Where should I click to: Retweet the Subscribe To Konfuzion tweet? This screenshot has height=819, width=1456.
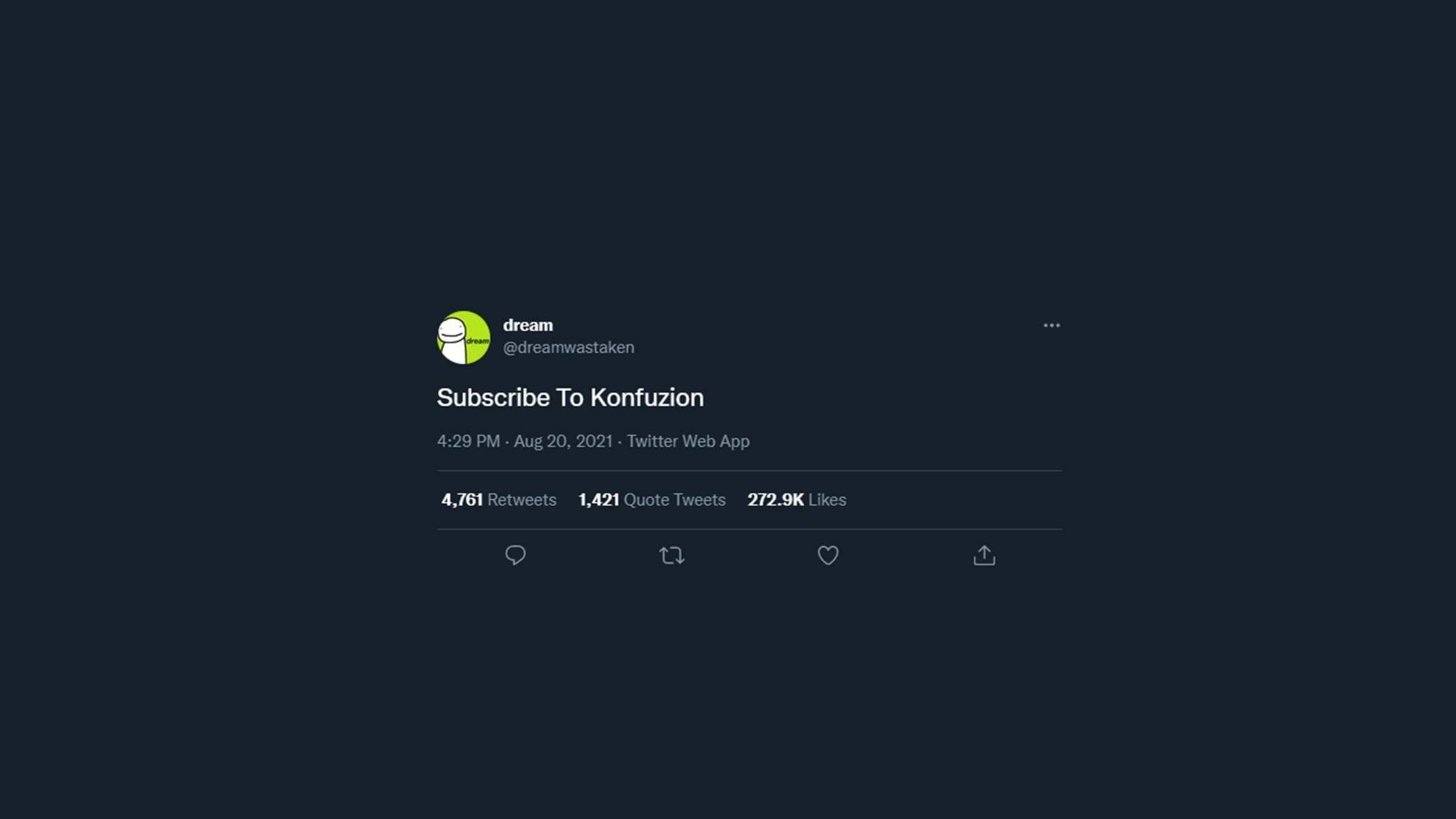click(672, 555)
